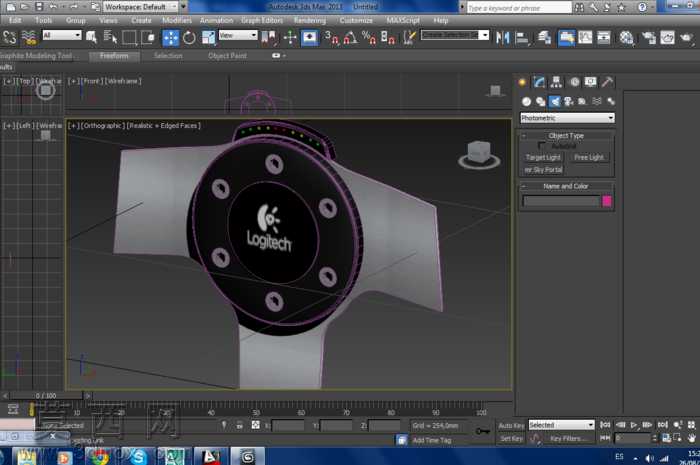
Task: Click the Target Light button
Action: pos(543,157)
